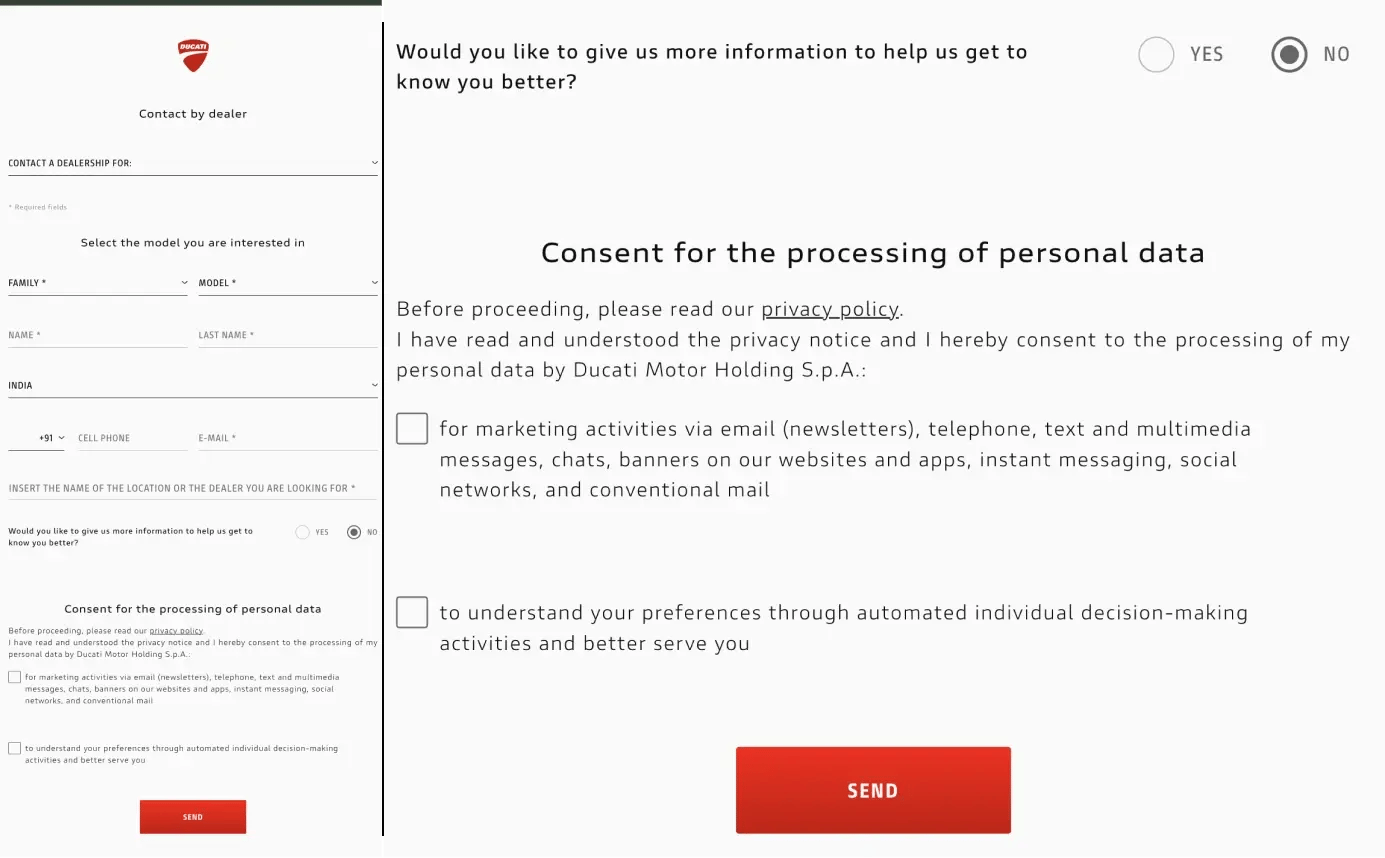This screenshot has width=1385, height=858.
Task: Expand the Family dropdown
Action: click(x=98, y=283)
